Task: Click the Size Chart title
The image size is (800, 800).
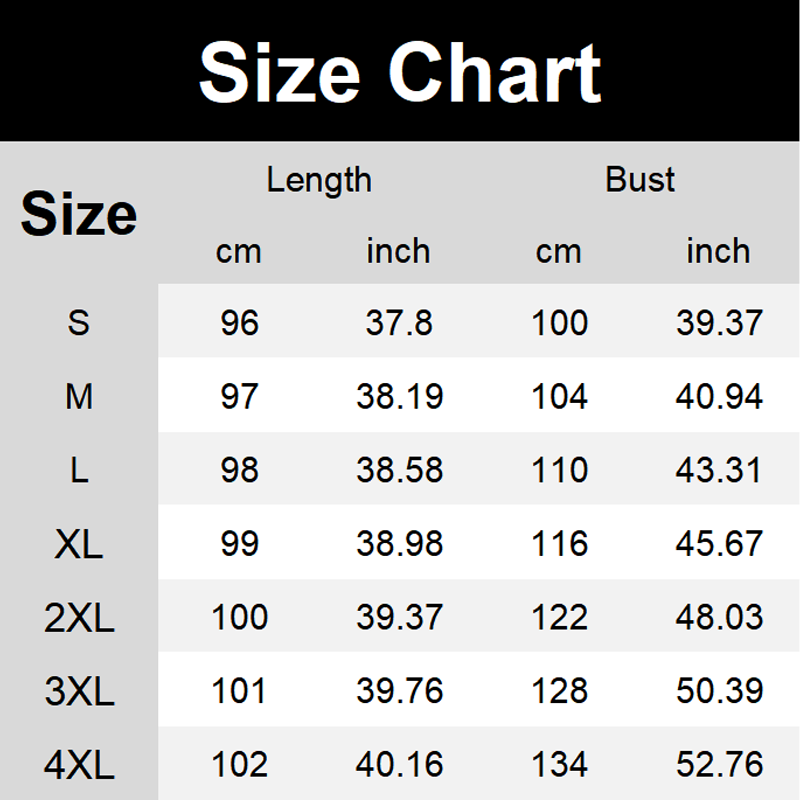Action: tap(400, 72)
